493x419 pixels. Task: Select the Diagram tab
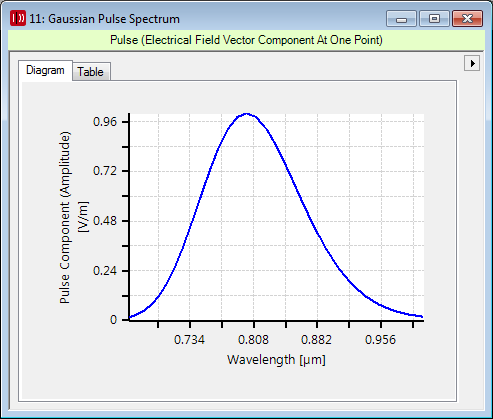(x=45, y=70)
